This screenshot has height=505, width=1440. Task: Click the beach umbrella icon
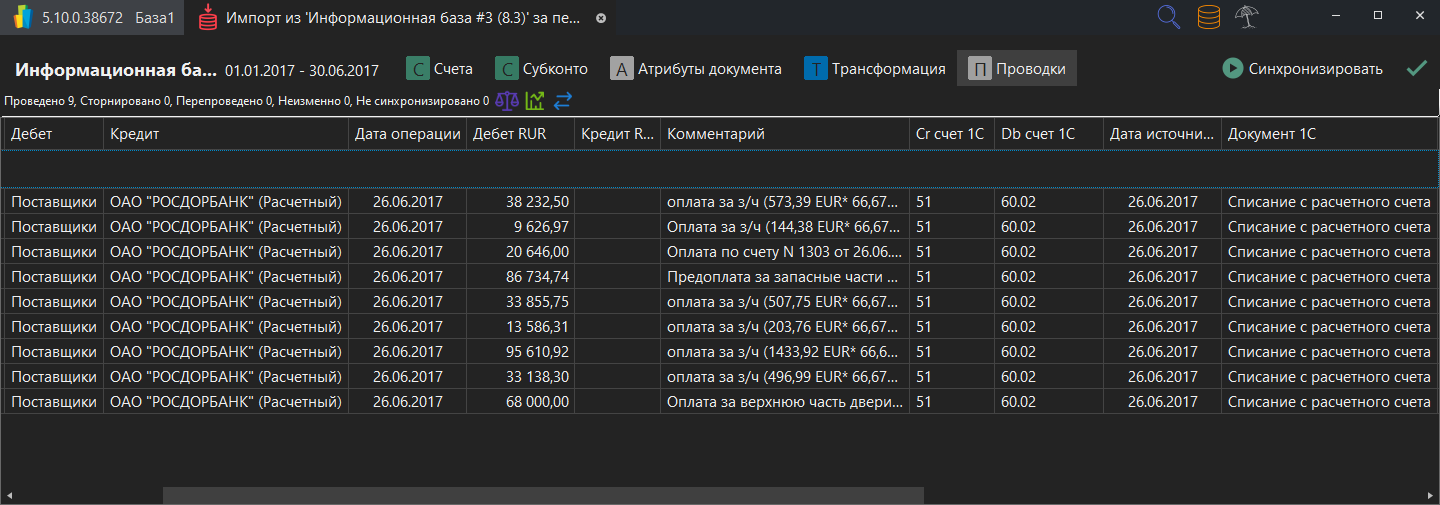[x=1246, y=17]
